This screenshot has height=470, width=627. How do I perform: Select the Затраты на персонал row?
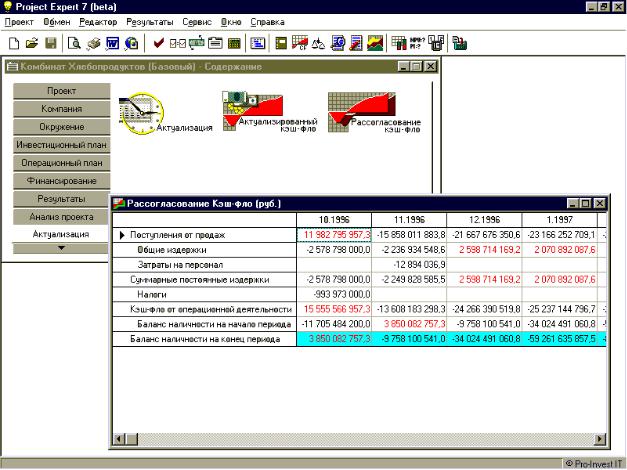[x=205, y=265]
